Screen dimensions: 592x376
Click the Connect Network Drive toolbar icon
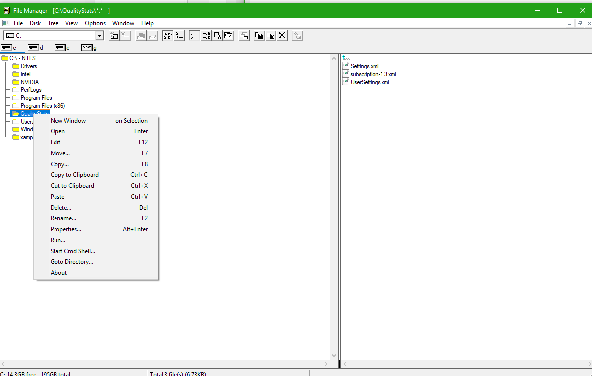tap(114, 36)
